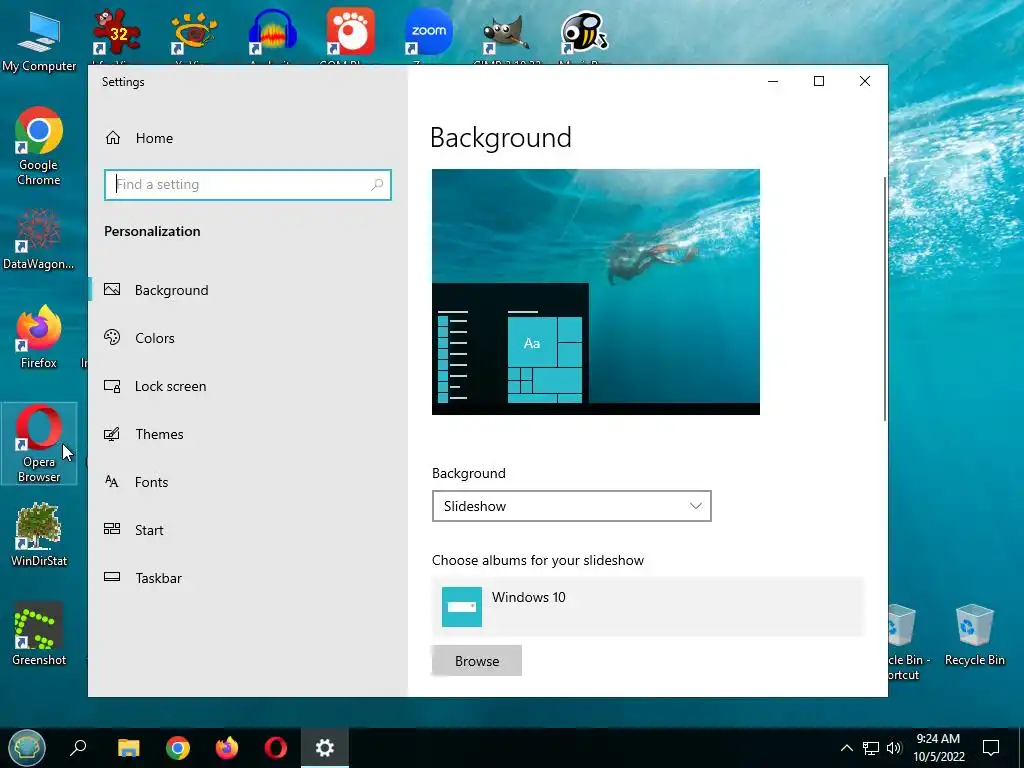Select Recycle Bin desktop icon
Image resolution: width=1024 pixels, height=768 pixels.
(974, 635)
